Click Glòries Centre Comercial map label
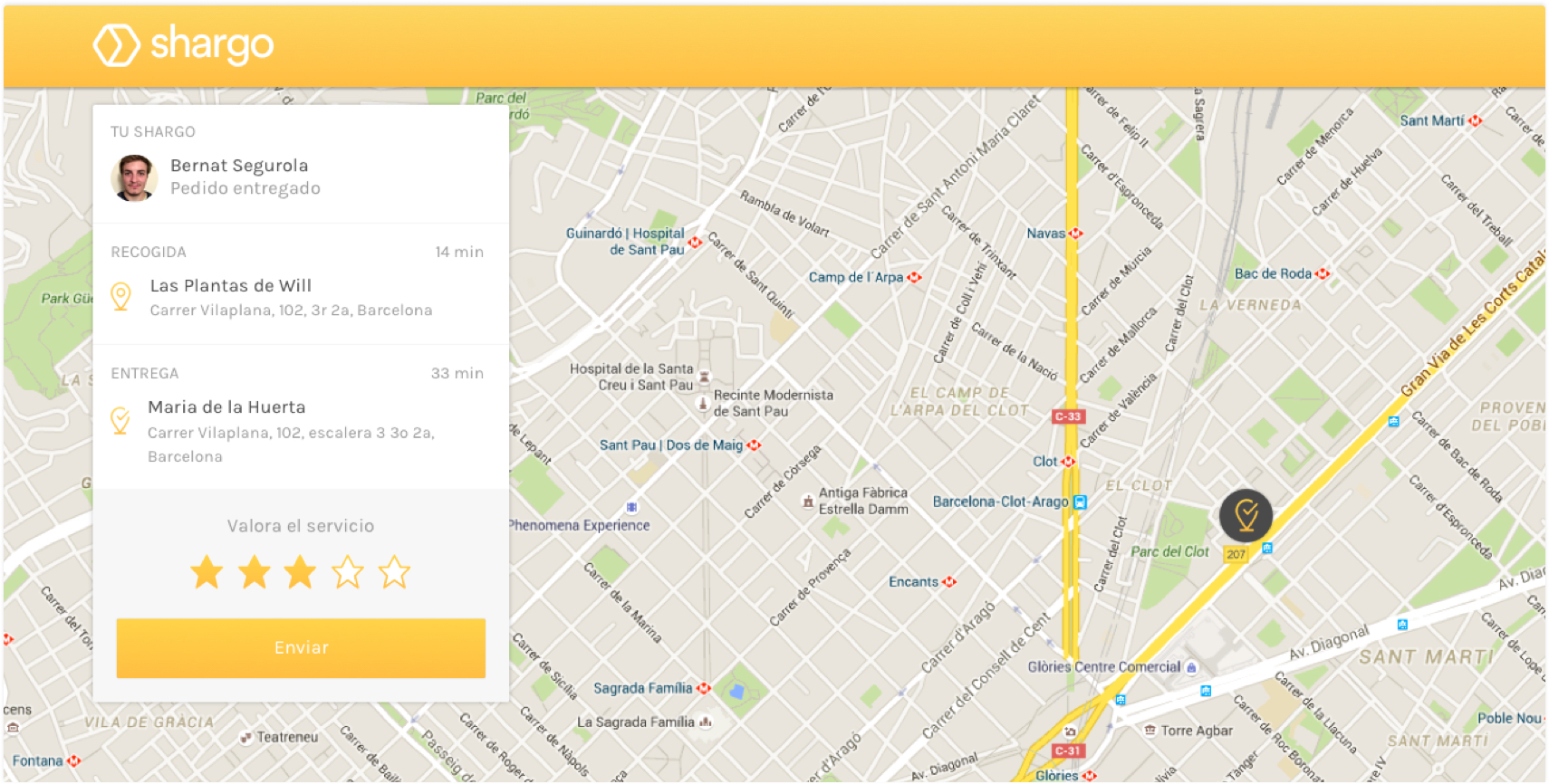The width and height of the screenshot is (1549, 784). [1103, 667]
